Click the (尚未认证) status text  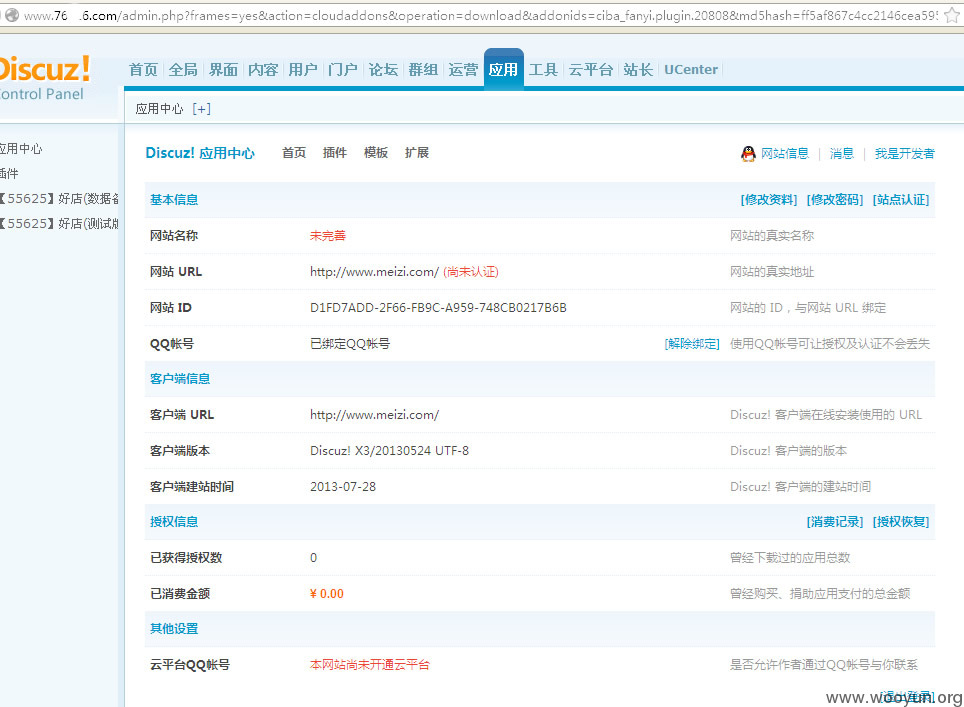(471, 272)
